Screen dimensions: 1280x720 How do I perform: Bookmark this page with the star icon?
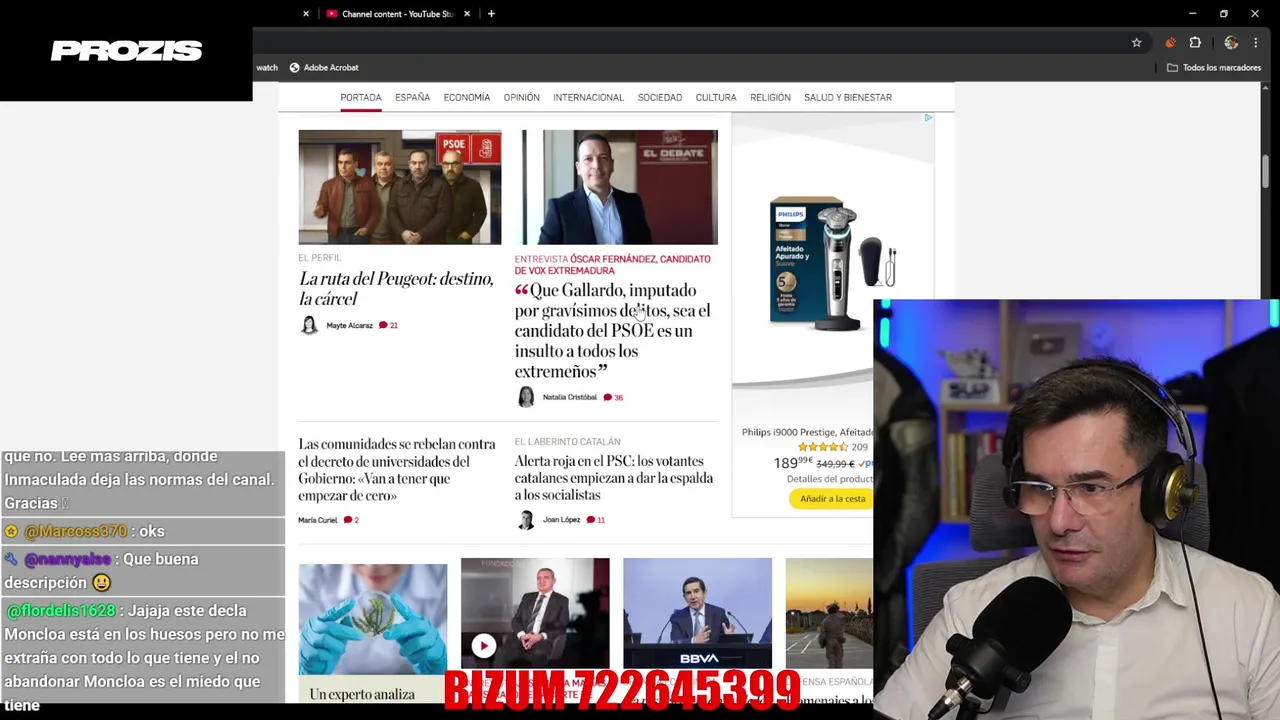(x=1136, y=43)
